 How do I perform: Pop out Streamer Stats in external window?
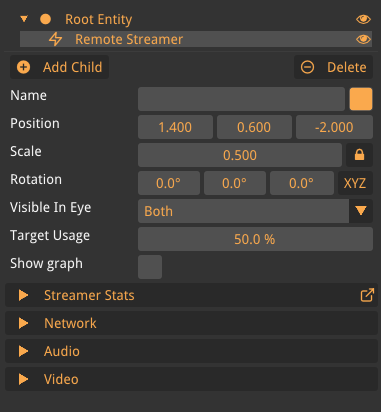(367, 295)
